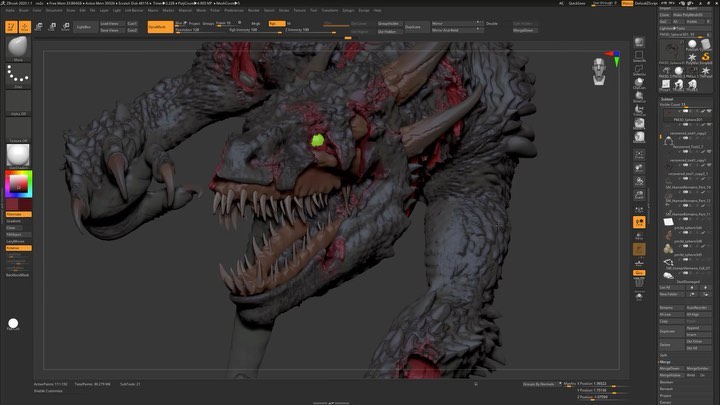Open the material sphere picker
The width and height of the screenshot is (720, 405).
pyautogui.click(x=18, y=156)
